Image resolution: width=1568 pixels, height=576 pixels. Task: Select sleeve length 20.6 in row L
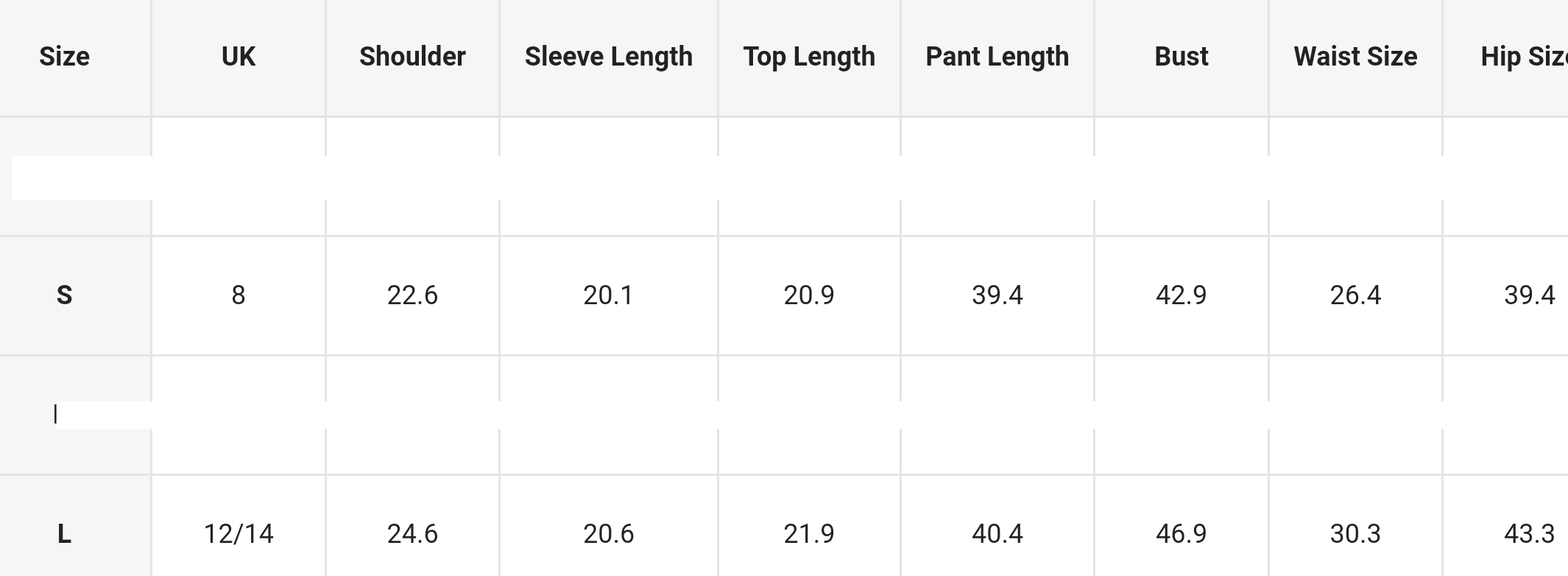point(608,534)
